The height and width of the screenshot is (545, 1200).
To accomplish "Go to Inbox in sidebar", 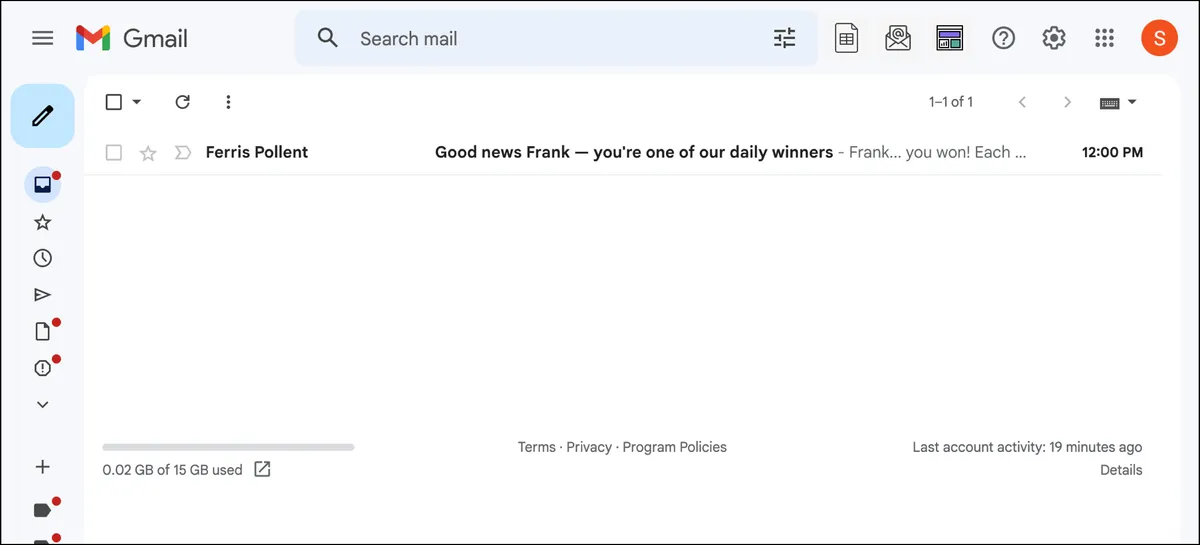I will click(x=42, y=185).
